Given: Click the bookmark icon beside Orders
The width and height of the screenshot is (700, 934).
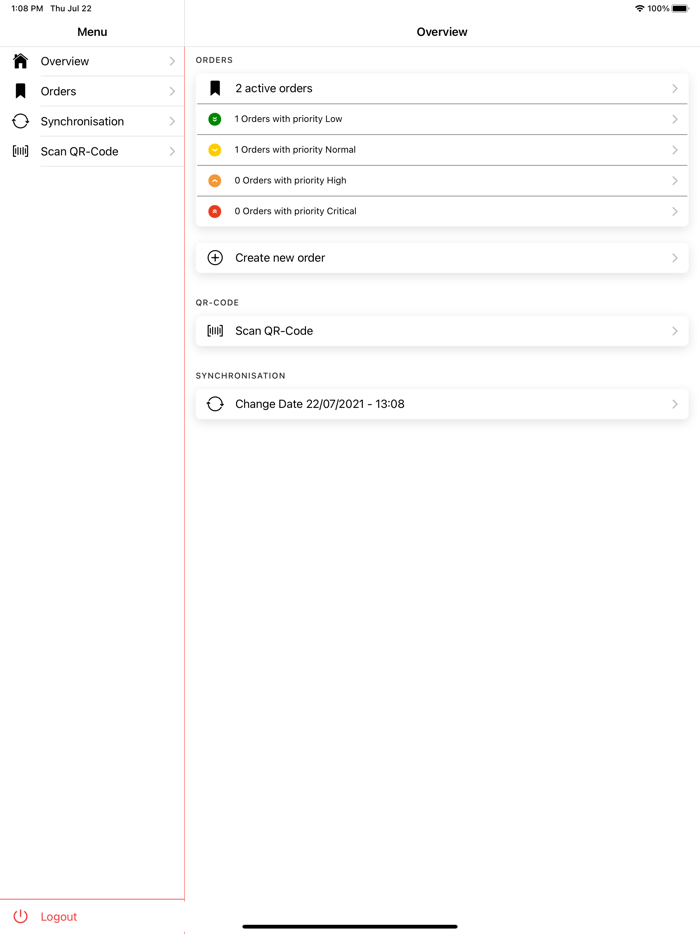Looking at the screenshot, I should point(20,91).
